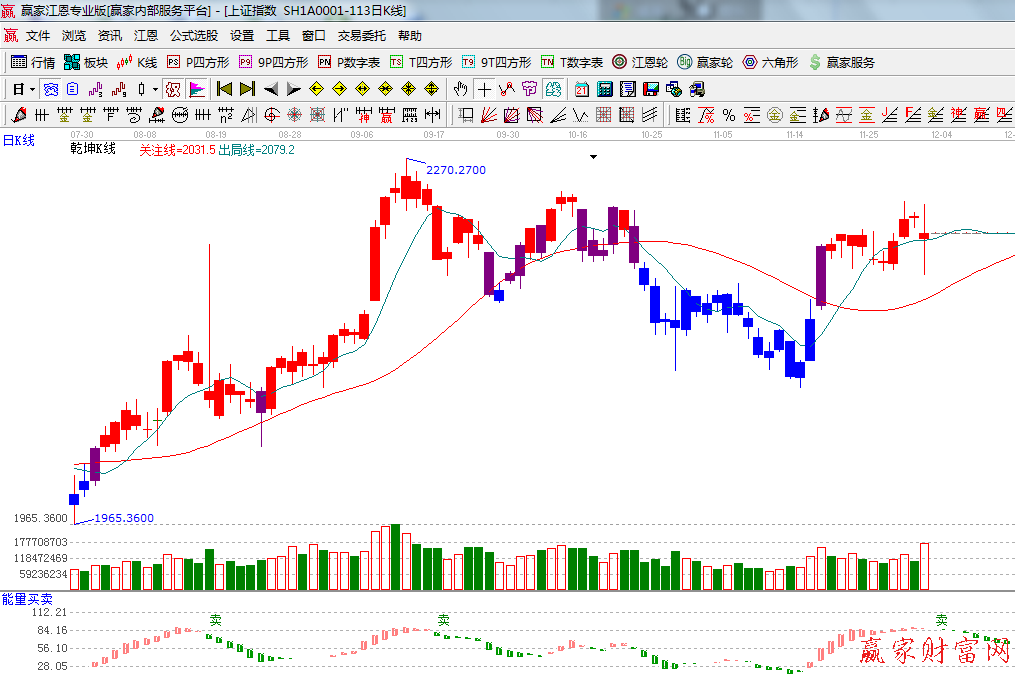Open the calculator tool icon

coord(604,89)
